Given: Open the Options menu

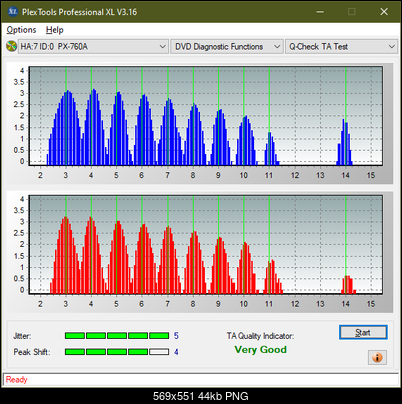Looking at the screenshot, I should coord(21,30).
